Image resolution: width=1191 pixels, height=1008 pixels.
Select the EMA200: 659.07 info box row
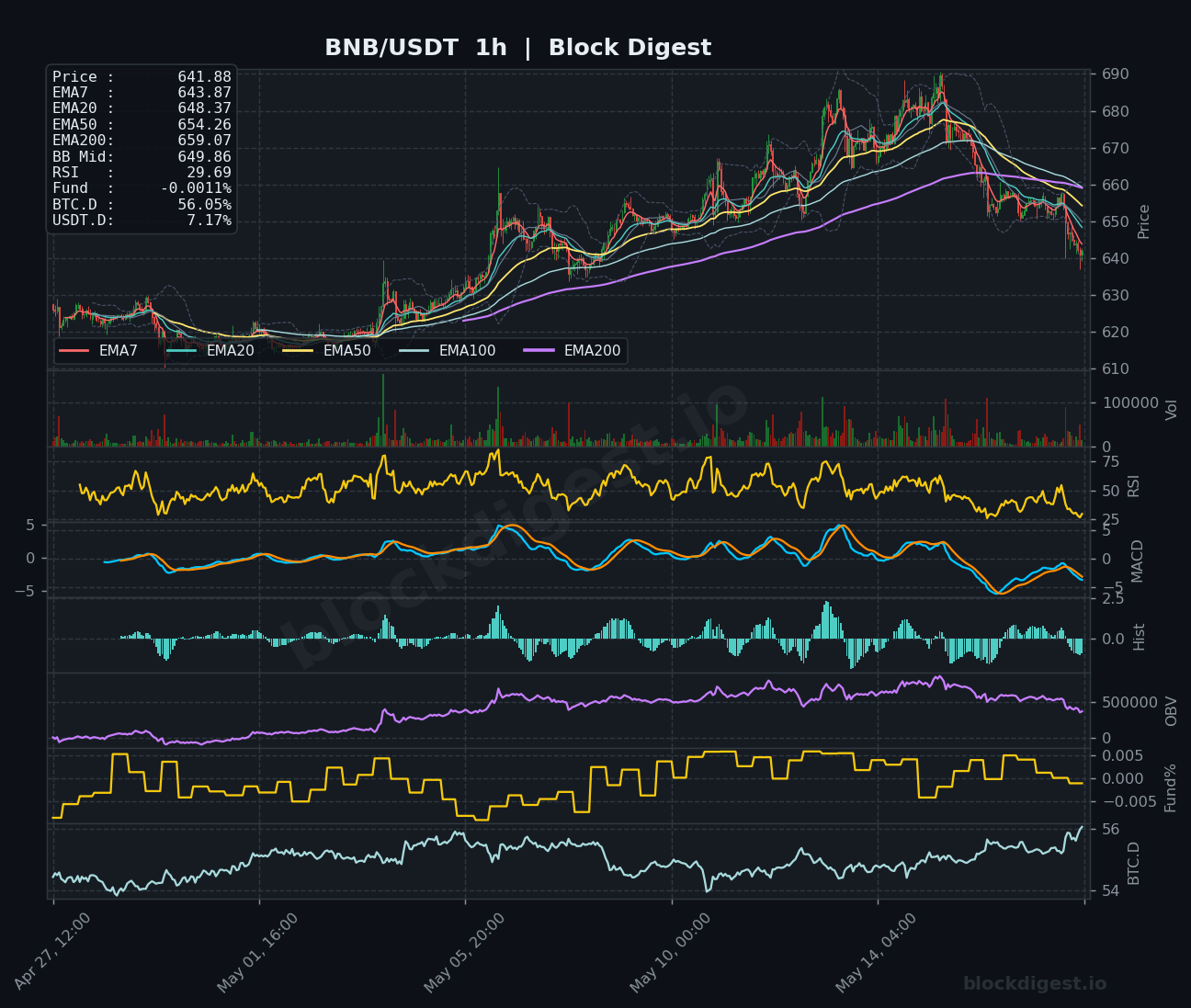(142, 141)
